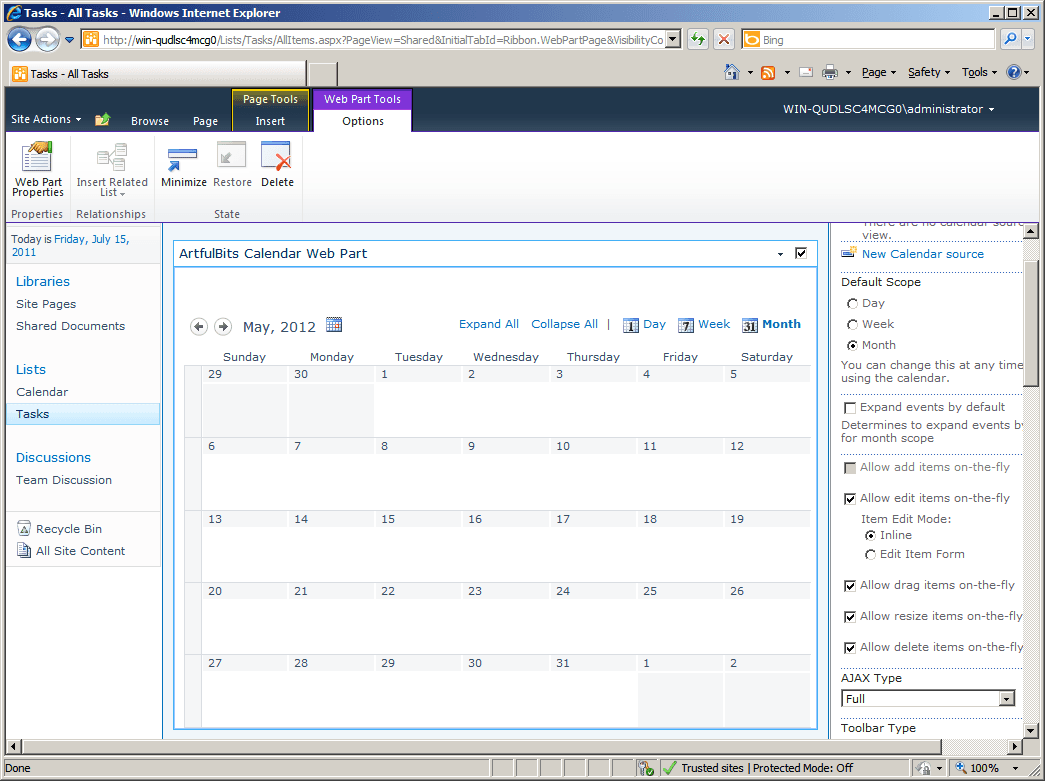
Task: Click the Day view calendar icon
Action: [x=630, y=325]
